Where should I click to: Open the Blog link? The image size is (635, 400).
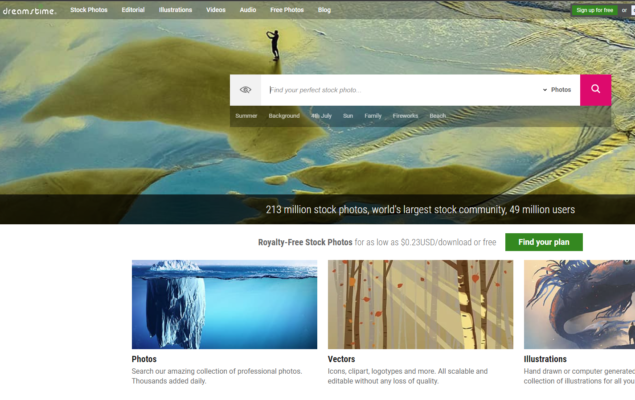coord(324,10)
